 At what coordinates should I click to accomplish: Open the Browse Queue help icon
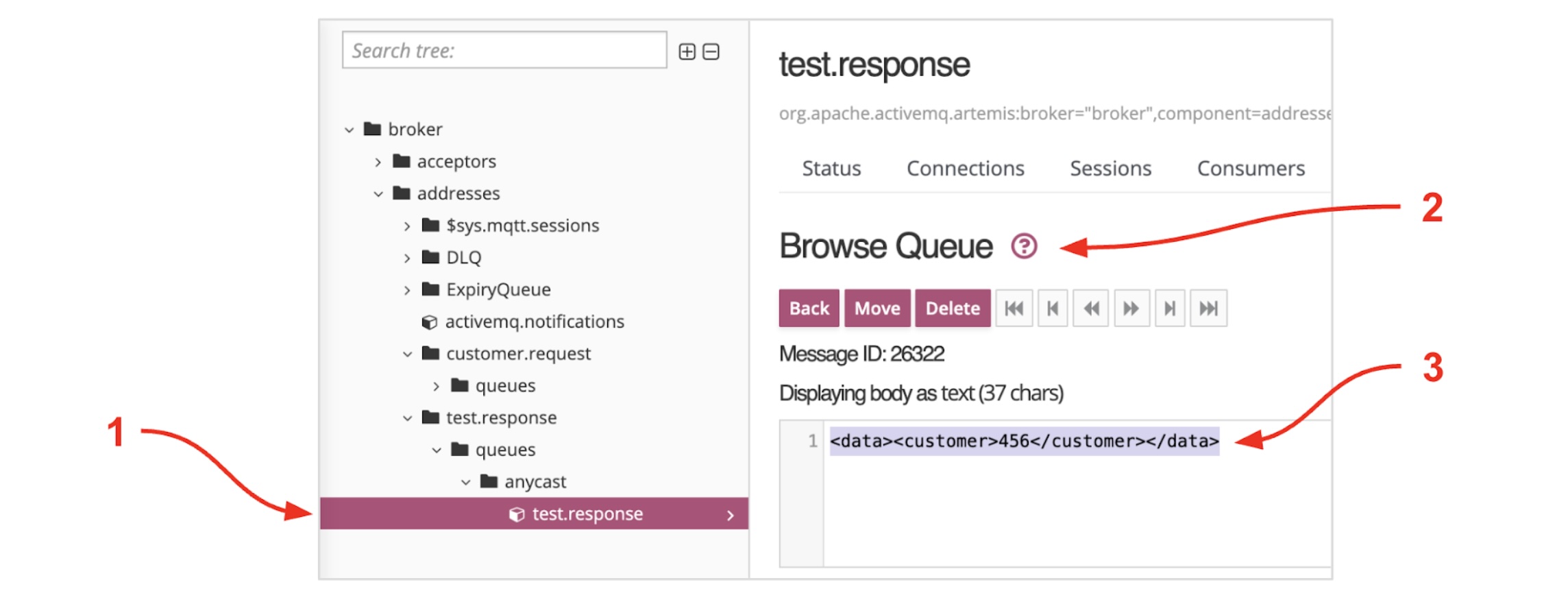pyautogui.click(x=1024, y=246)
